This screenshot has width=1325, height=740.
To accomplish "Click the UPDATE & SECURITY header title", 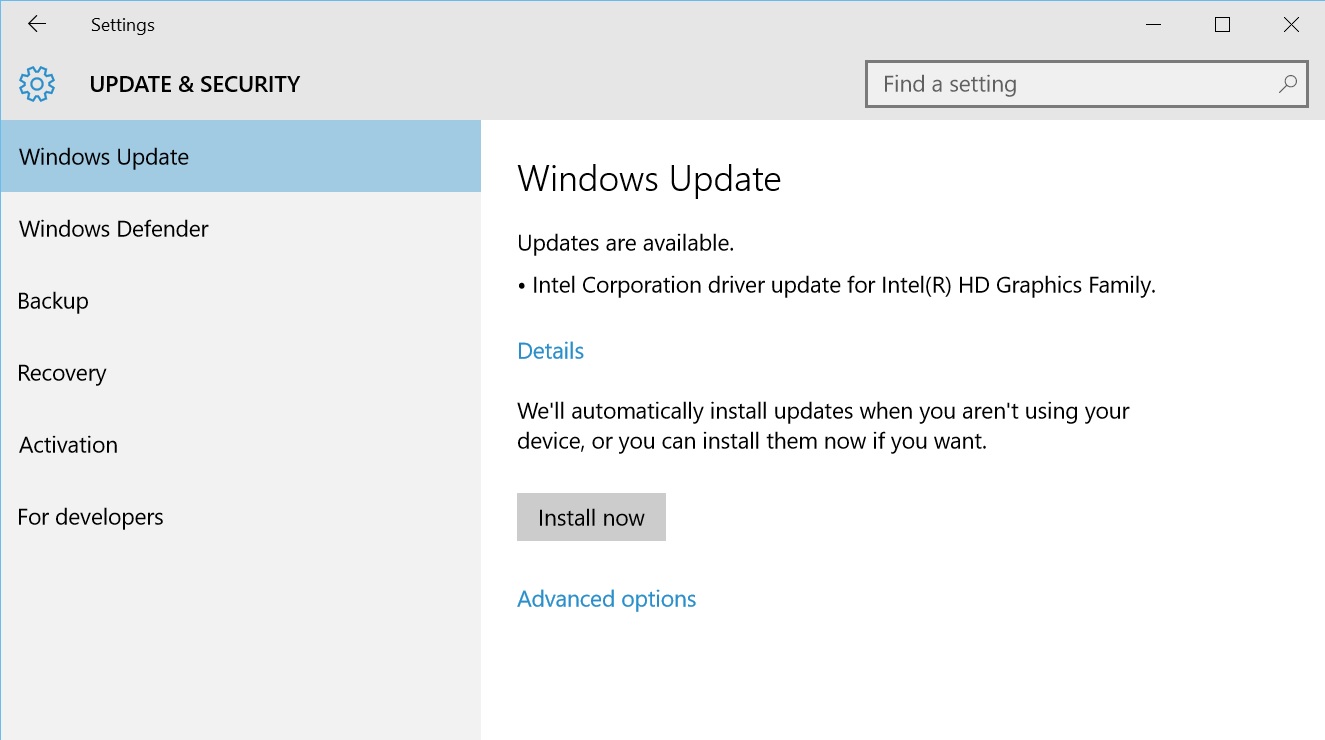I will coord(195,84).
